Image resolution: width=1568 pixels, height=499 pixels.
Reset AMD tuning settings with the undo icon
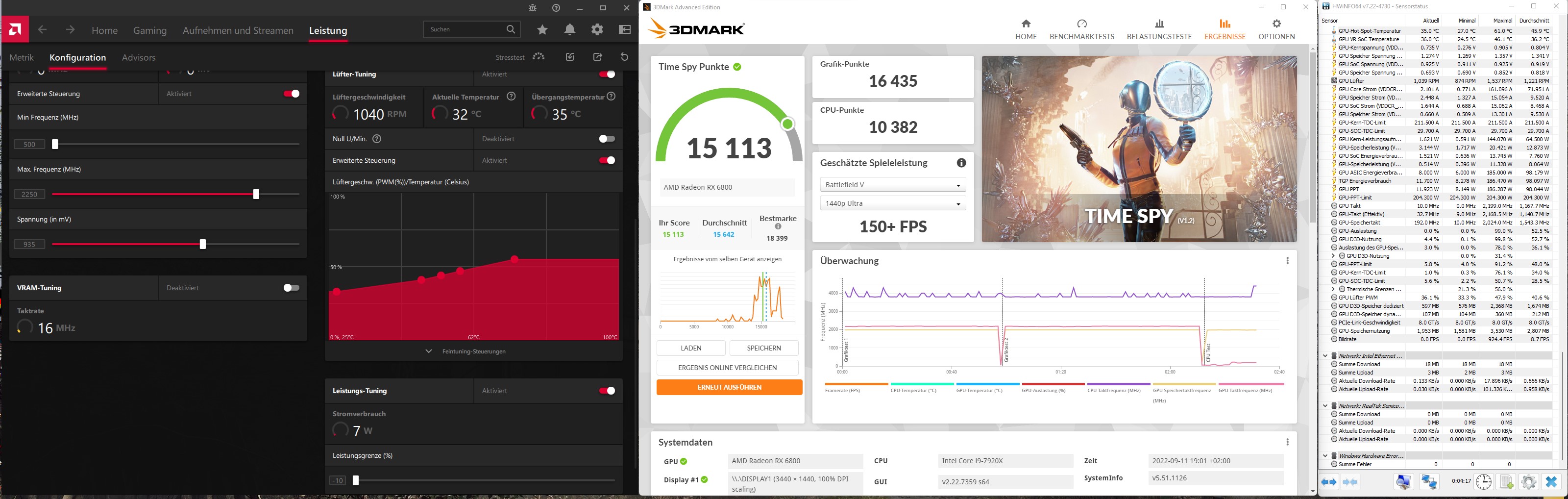625,57
